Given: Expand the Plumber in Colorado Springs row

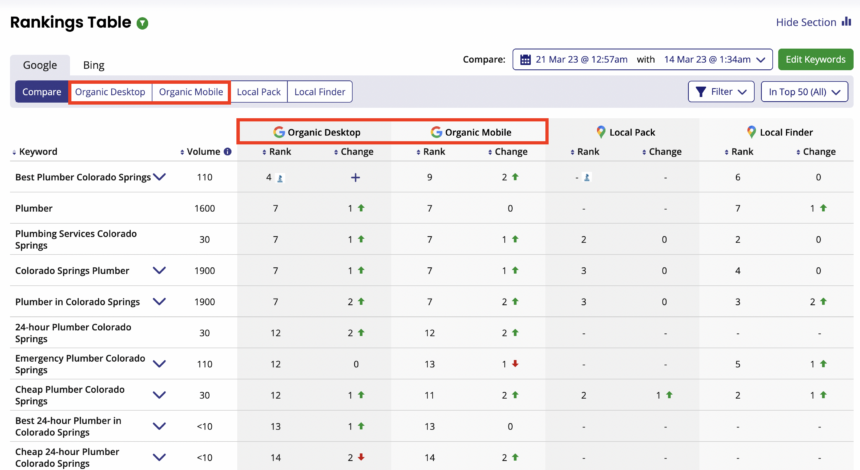Looking at the screenshot, I should [159, 302].
